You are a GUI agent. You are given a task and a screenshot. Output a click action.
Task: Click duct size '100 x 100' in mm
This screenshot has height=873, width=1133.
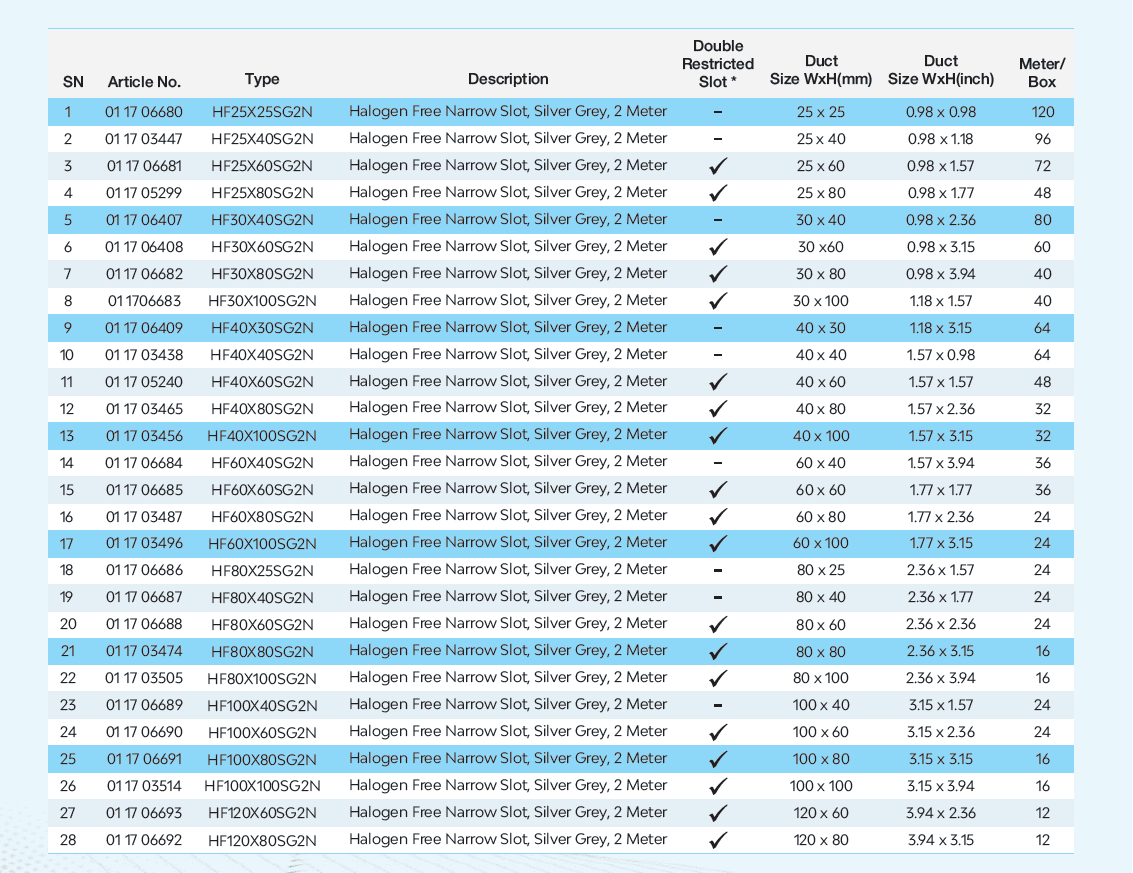coord(821,786)
